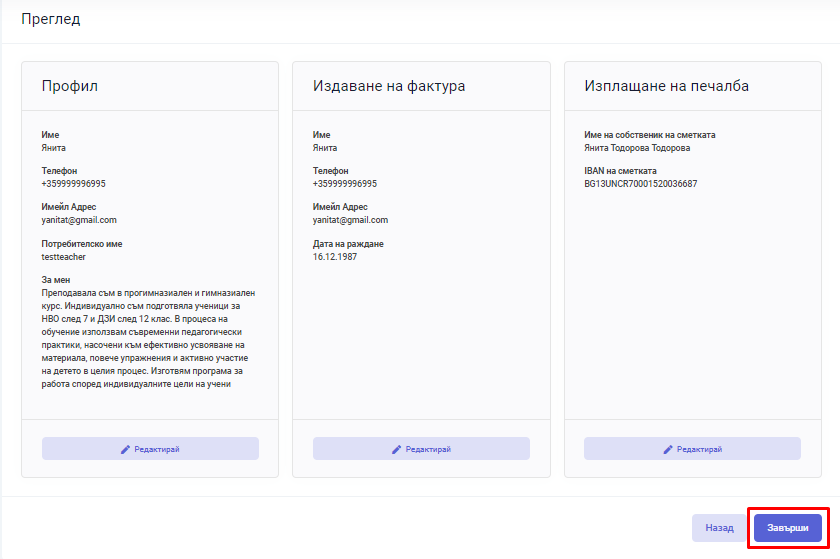Click the Издаване на фактура card title
840x559 pixels.
[389, 86]
